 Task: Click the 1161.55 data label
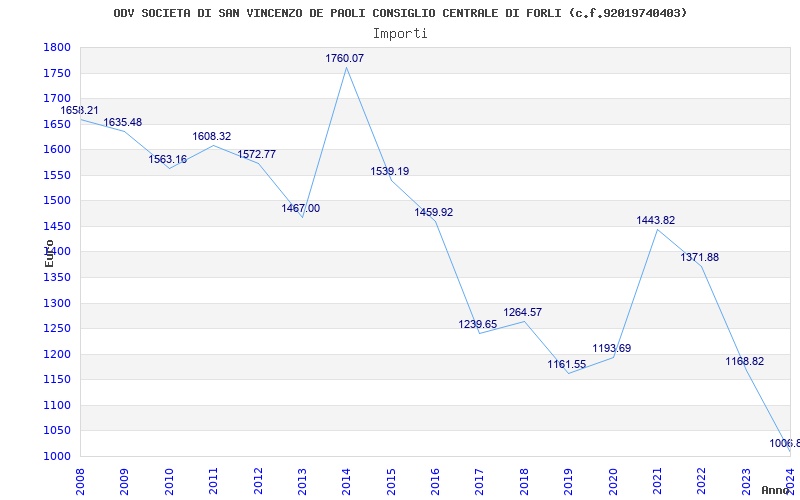point(567,364)
